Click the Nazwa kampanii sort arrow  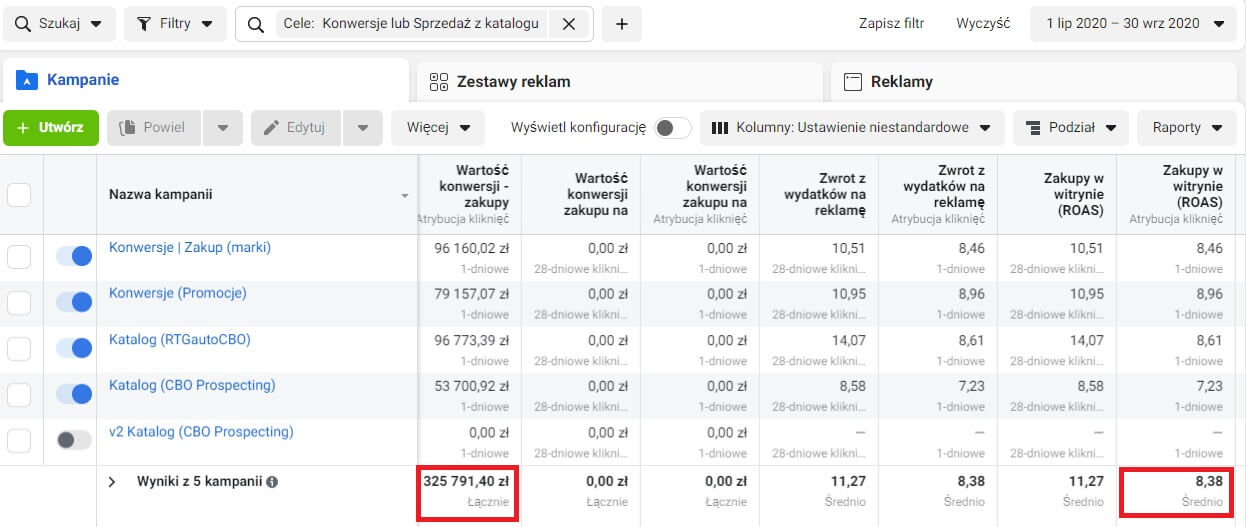pyautogui.click(x=405, y=196)
